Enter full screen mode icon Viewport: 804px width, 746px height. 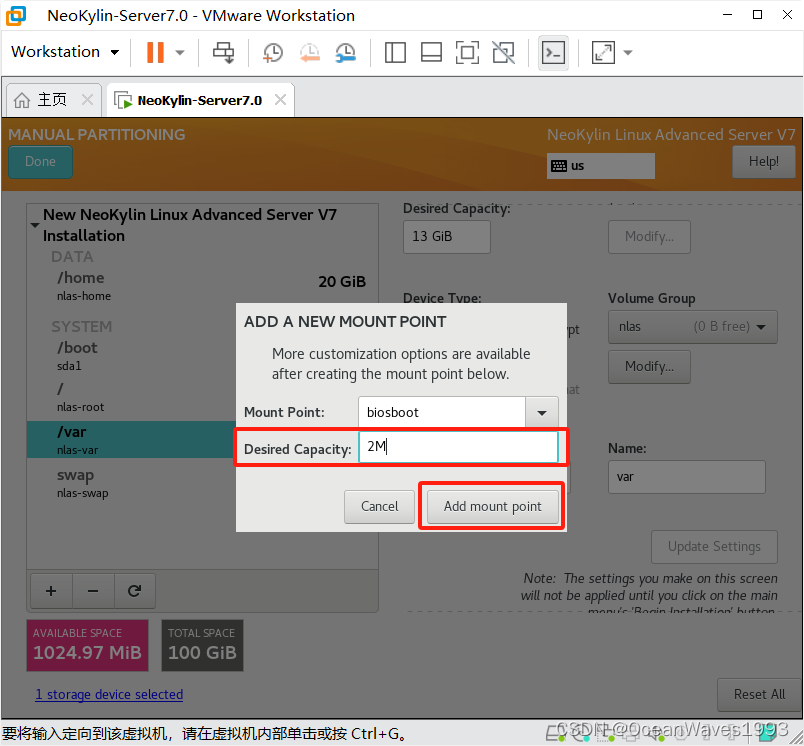coord(467,52)
